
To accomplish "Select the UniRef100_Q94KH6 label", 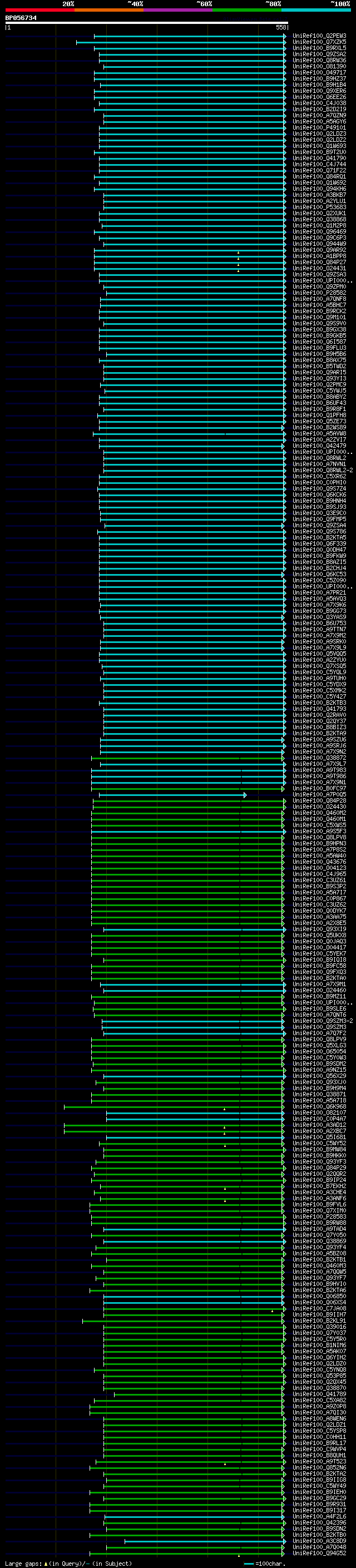I will pyautogui.click(x=319, y=189).
